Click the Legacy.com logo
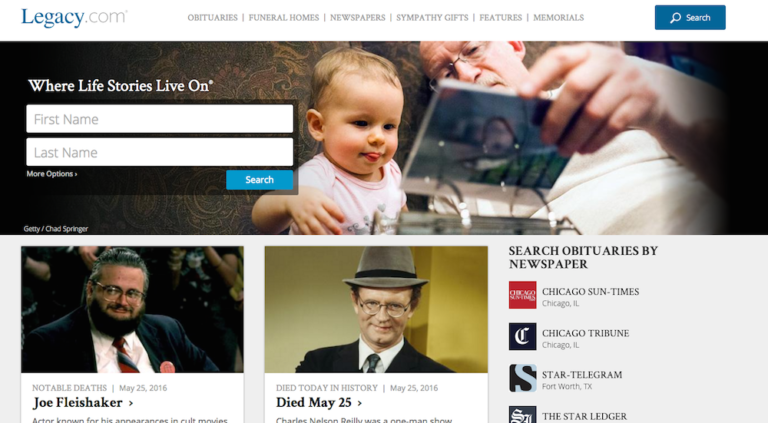The image size is (768, 423). click(x=74, y=18)
